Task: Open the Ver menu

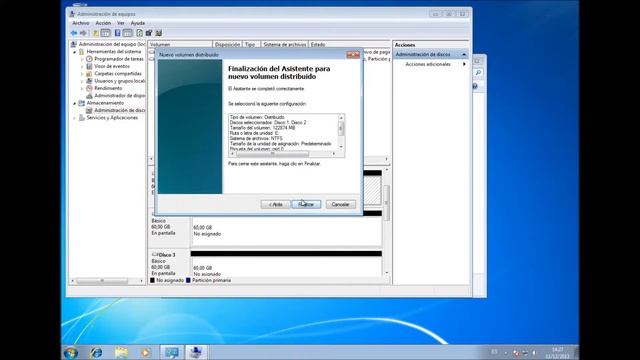Action: pos(121,23)
